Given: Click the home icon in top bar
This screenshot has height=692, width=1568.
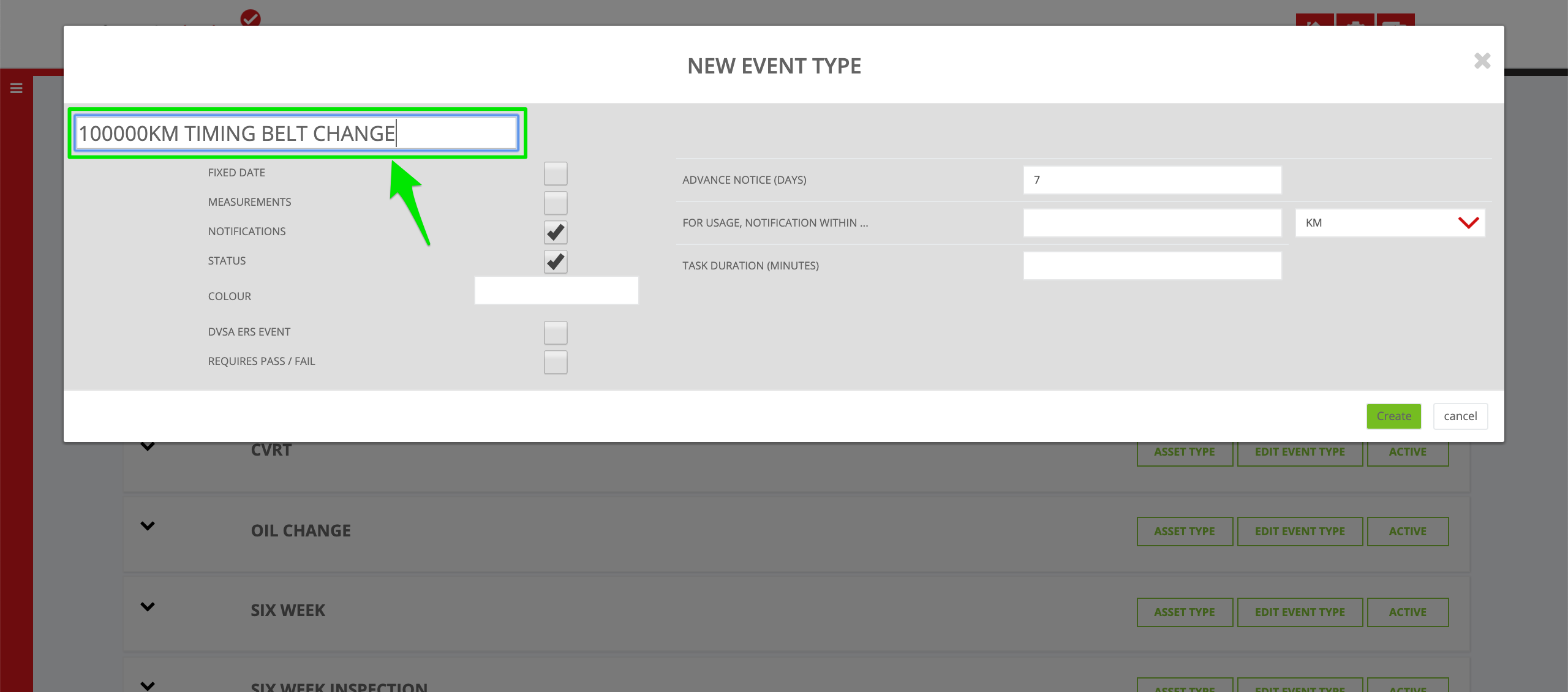Looking at the screenshot, I should coord(1314,21).
